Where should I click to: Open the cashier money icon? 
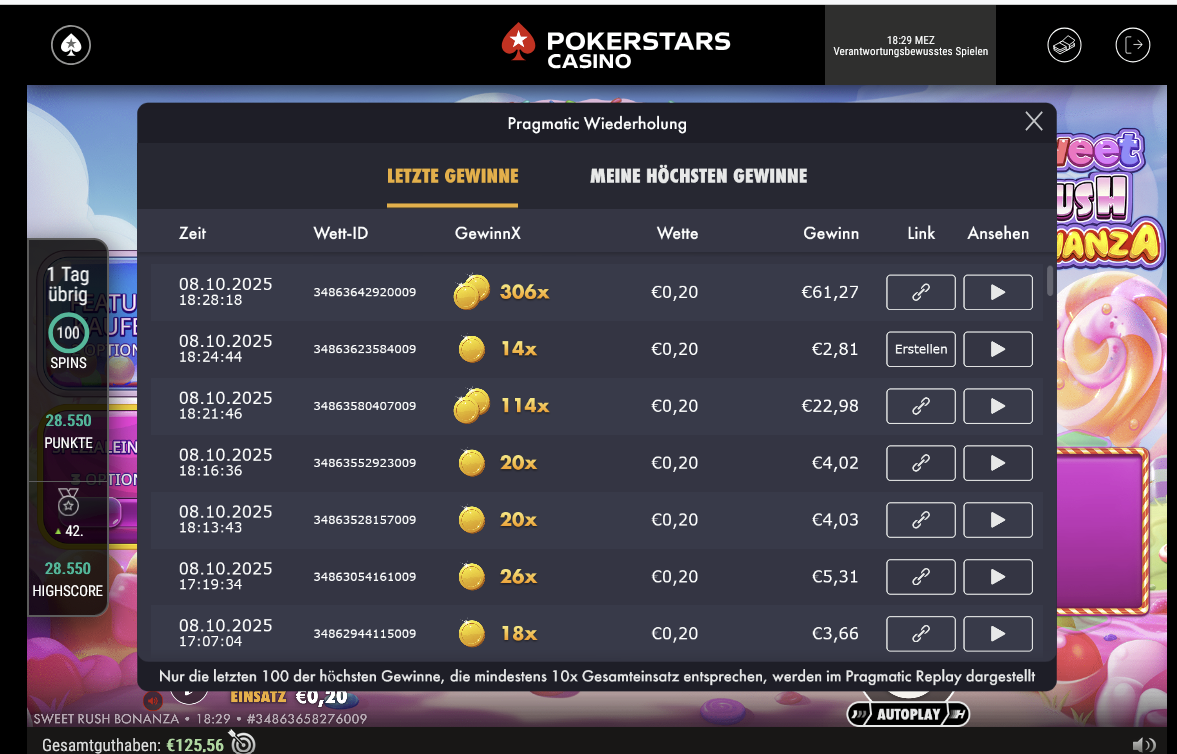[1064, 45]
